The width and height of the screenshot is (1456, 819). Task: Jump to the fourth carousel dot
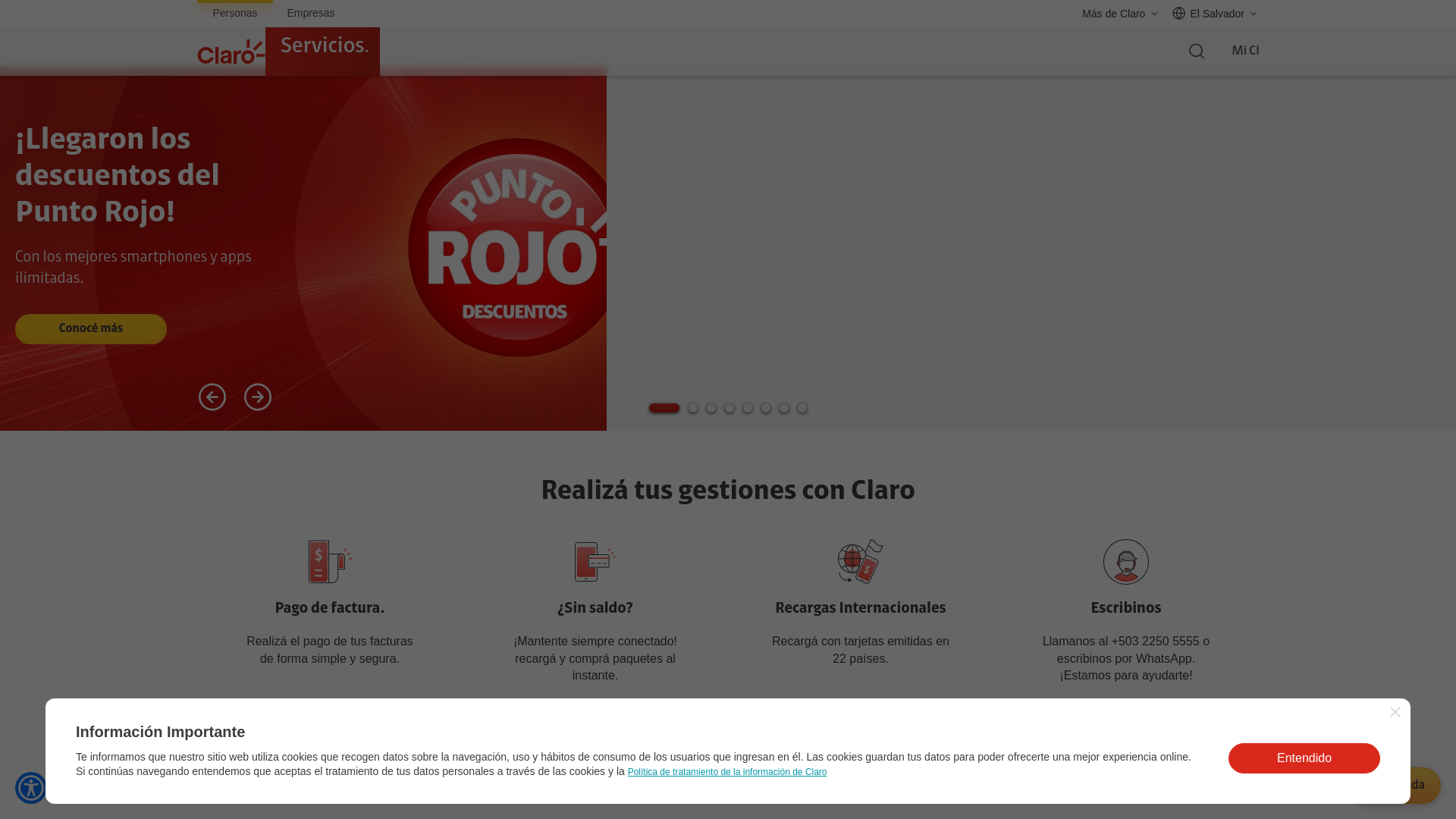tap(730, 408)
